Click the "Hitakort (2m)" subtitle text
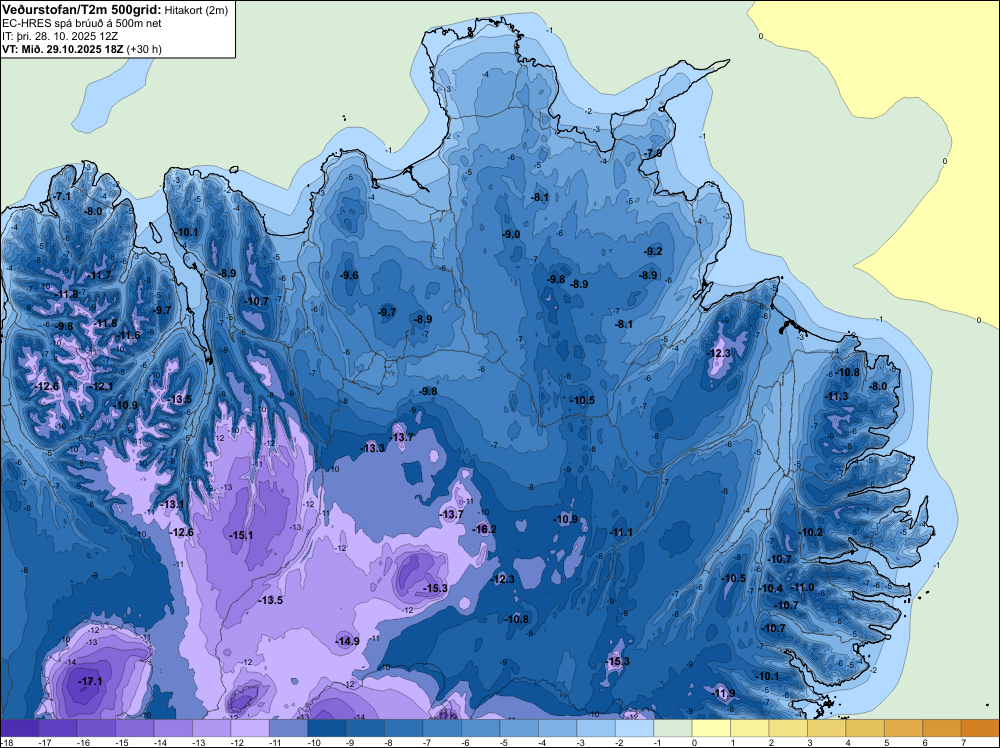This screenshot has height=748, width=1000. pos(196,10)
